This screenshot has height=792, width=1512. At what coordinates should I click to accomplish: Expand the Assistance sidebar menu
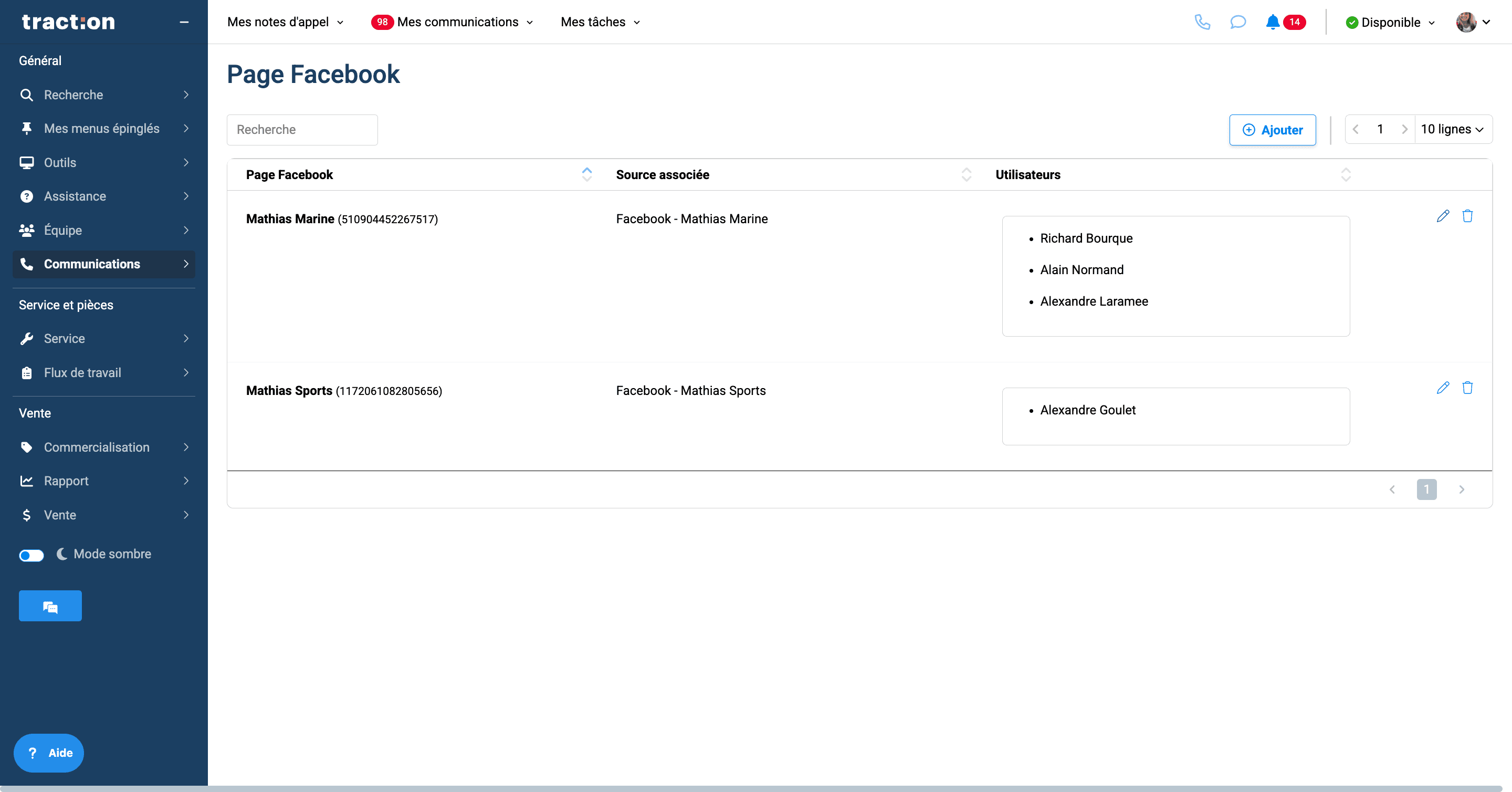(104, 196)
